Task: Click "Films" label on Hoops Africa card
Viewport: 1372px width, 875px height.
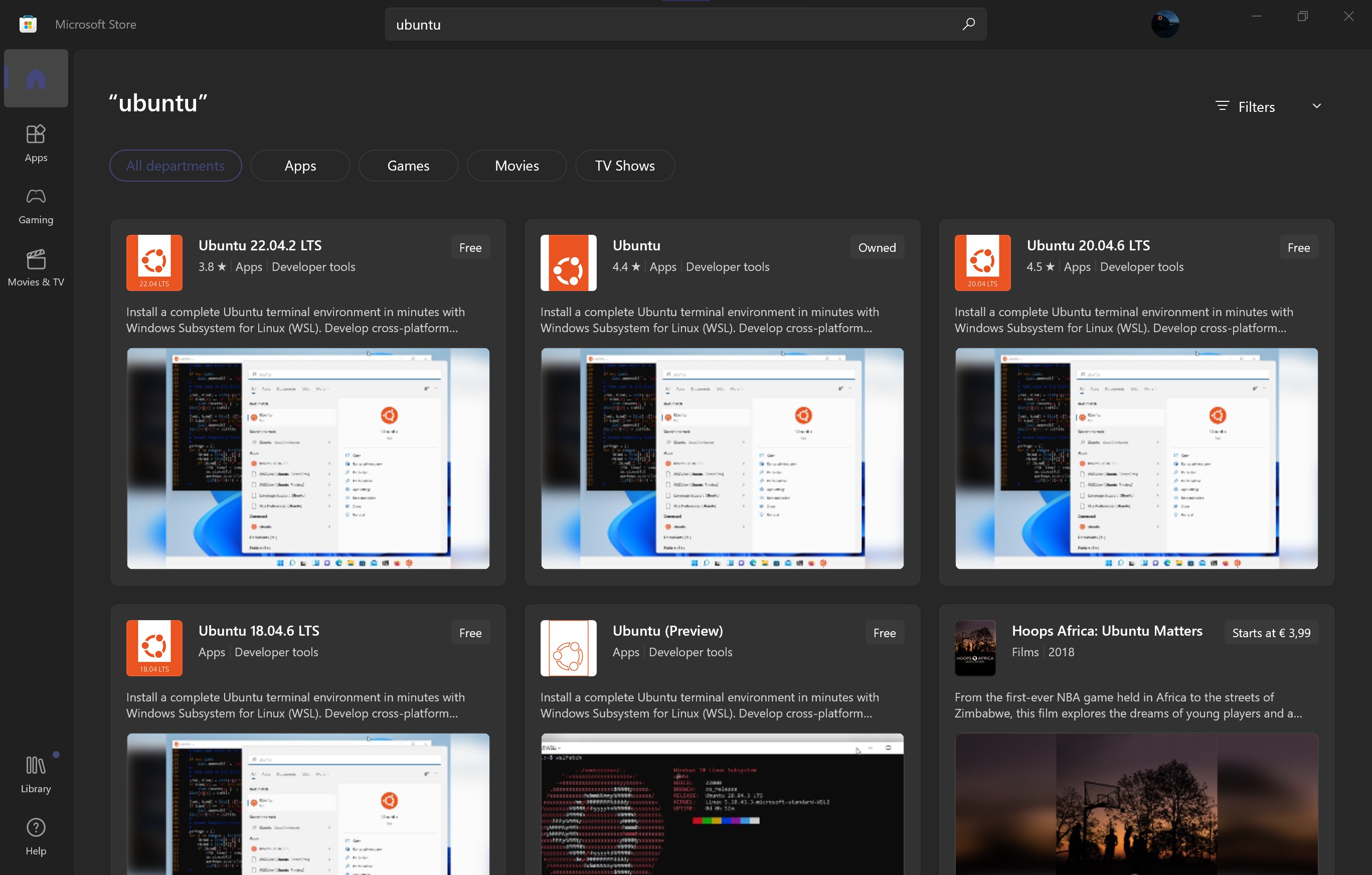Action: pyautogui.click(x=1025, y=652)
